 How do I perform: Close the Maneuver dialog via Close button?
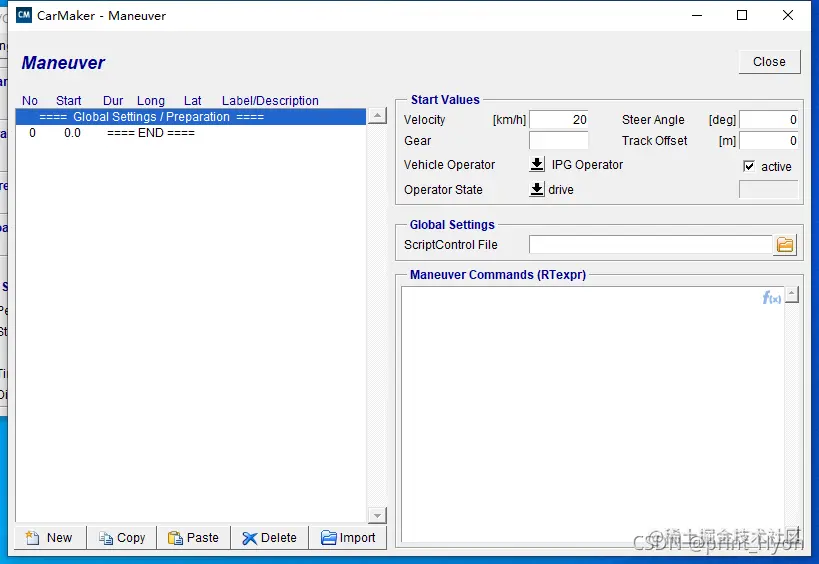(x=769, y=62)
